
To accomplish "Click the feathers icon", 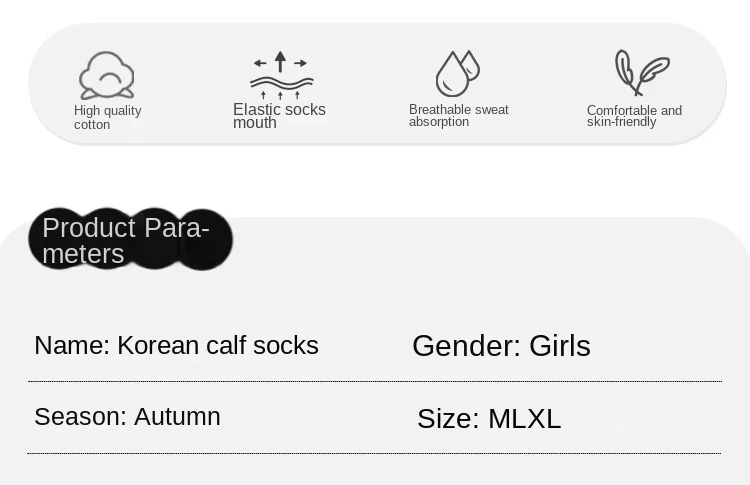I will (642, 73).
